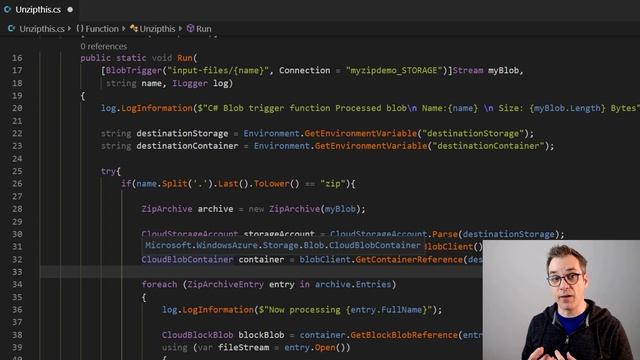The height and width of the screenshot is (360, 640).
Task: Expand the breadcrumb arrow after Function
Action: pyautogui.click(x=124, y=29)
